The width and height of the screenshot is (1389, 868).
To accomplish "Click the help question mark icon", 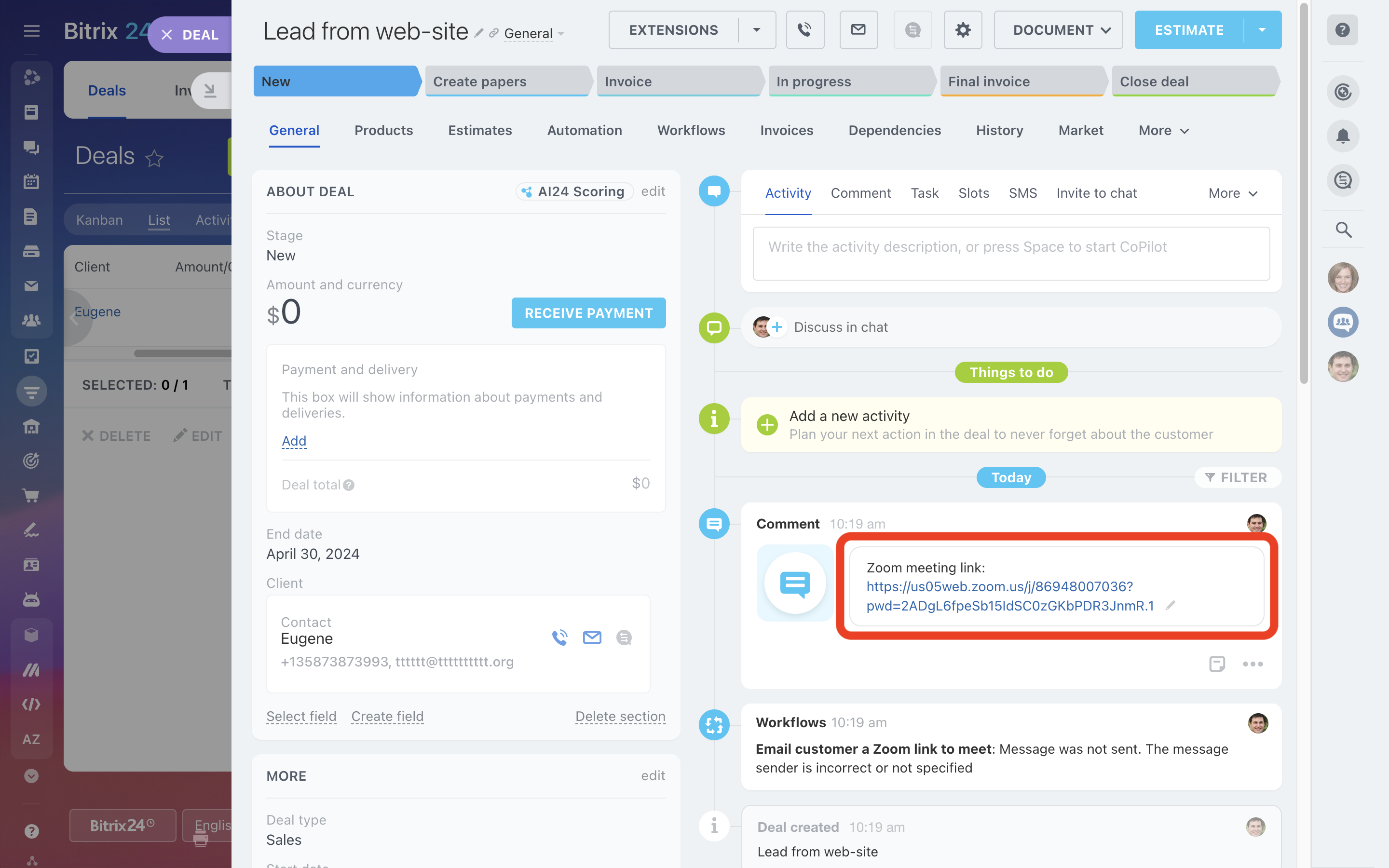I will pyautogui.click(x=1343, y=30).
